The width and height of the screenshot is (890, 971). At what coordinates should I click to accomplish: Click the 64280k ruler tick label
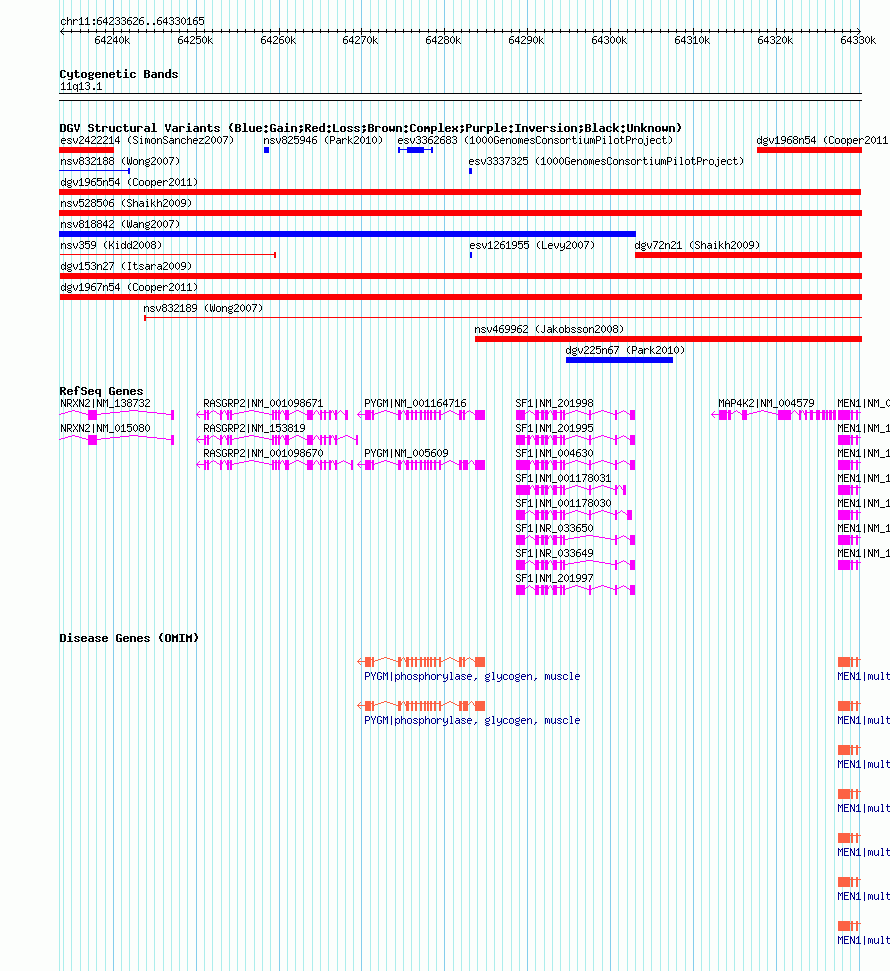(443, 40)
